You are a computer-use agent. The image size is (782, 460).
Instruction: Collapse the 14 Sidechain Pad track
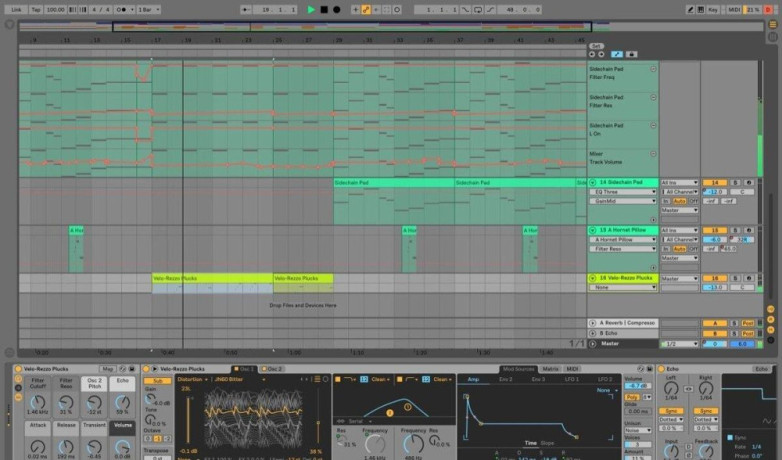593,183
